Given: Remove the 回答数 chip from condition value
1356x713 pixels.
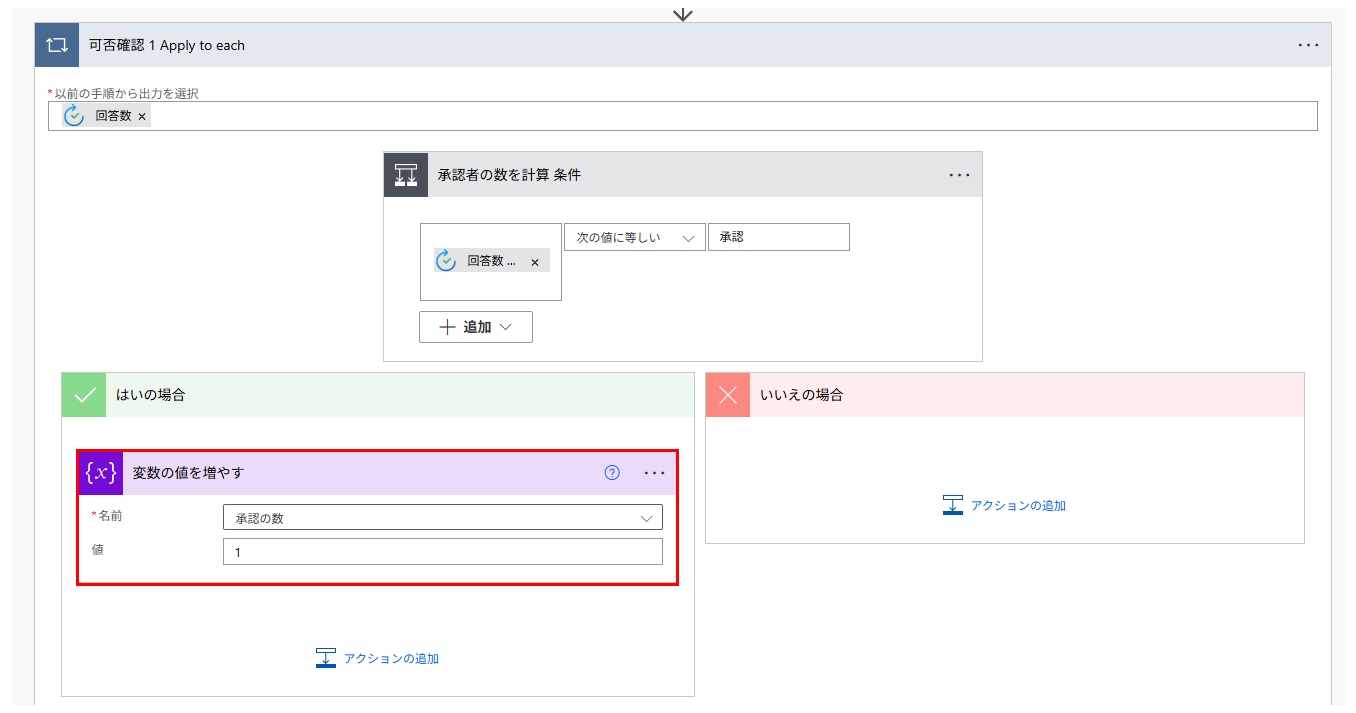Looking at the screenshot, I should click(536, 260).
